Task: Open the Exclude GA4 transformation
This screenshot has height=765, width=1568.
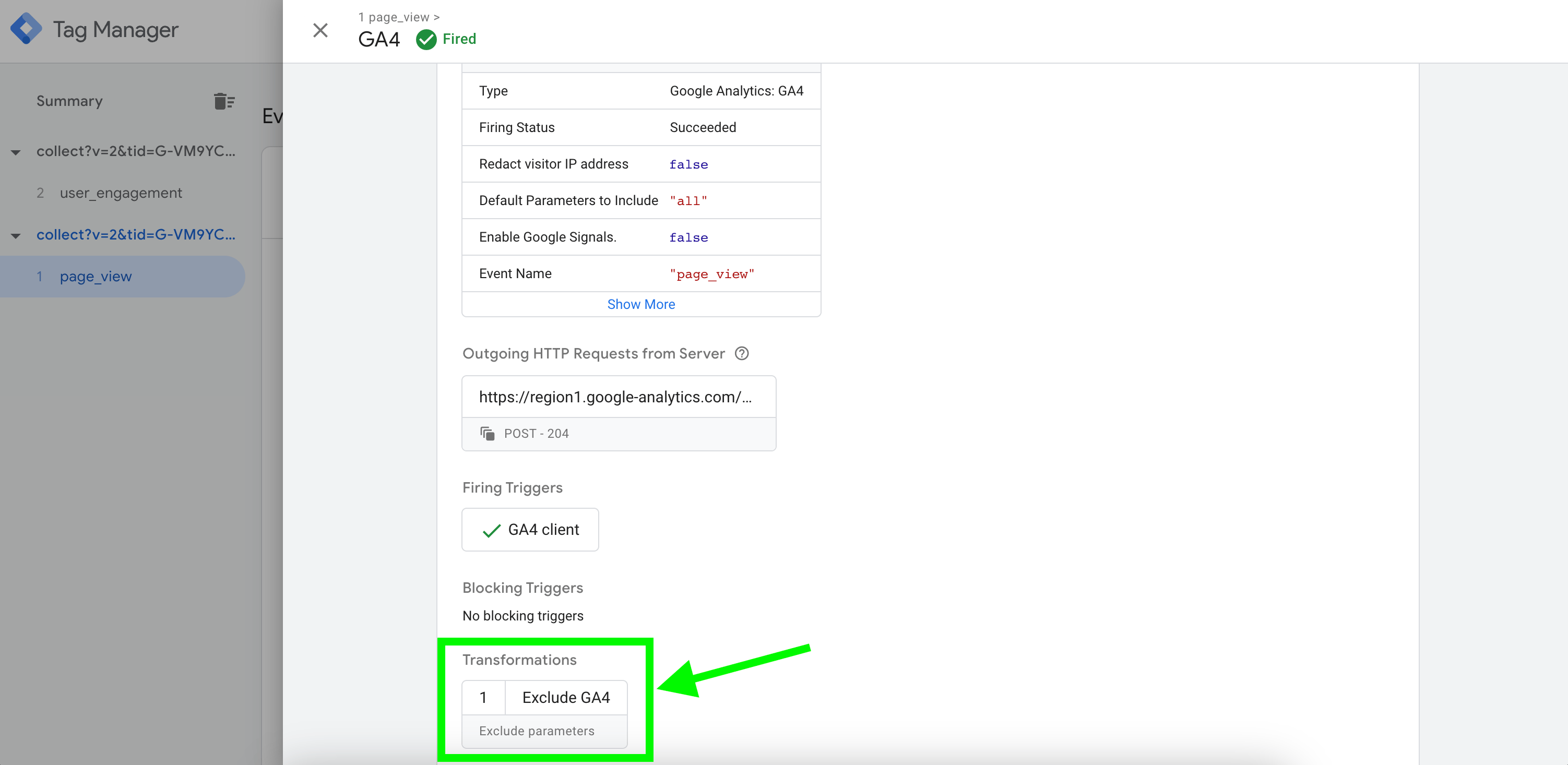Action: tap(566, 698)
